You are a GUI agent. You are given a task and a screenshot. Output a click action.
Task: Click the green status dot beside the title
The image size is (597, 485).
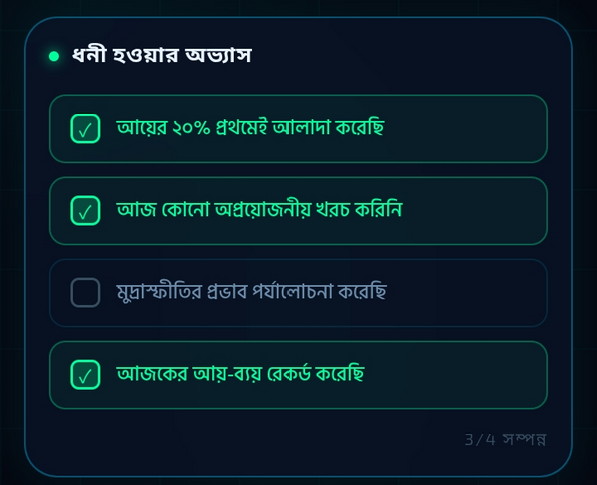[54, 56]
